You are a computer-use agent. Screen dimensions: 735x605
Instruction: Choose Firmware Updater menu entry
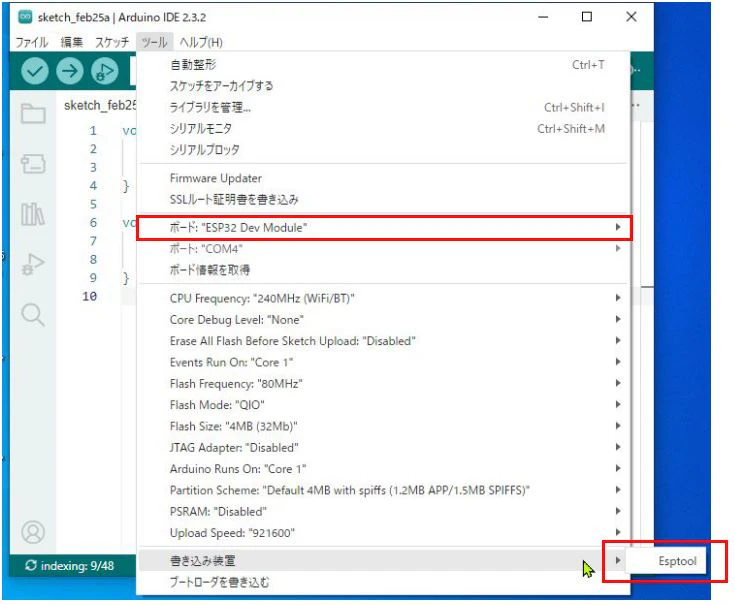pyautogui.click(x=384, y=178)
